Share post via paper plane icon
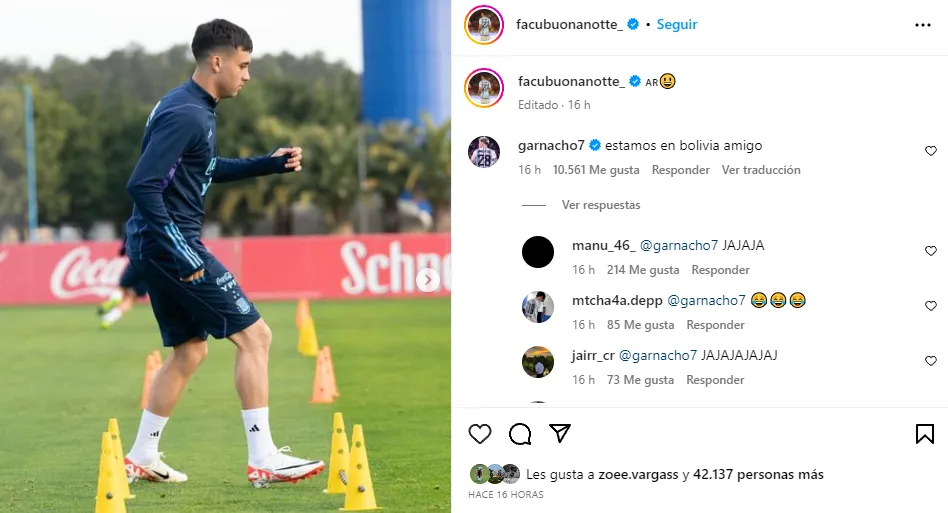Image resolution: width=948 pixels, height=513 pixels. tap(560, 433)
